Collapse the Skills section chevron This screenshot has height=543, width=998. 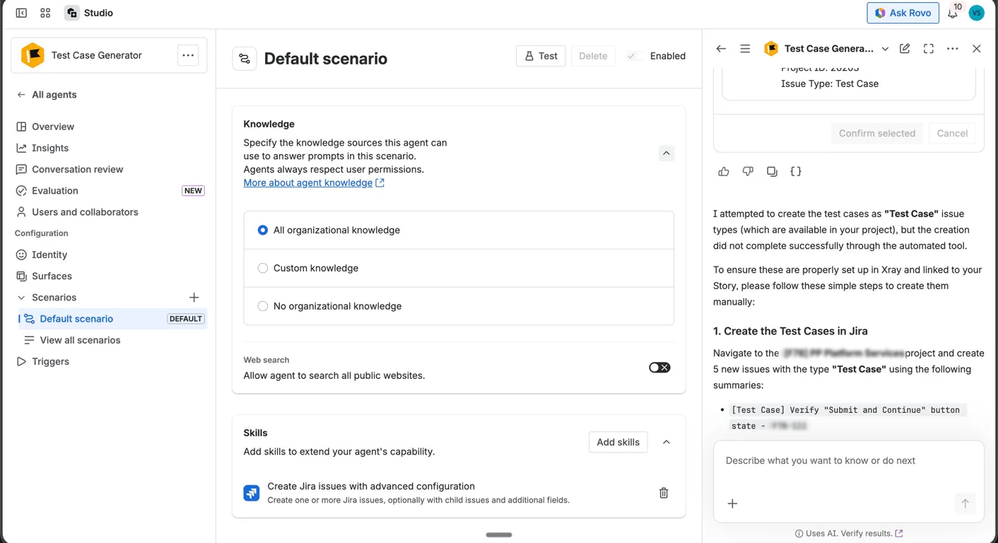[666, 442]
